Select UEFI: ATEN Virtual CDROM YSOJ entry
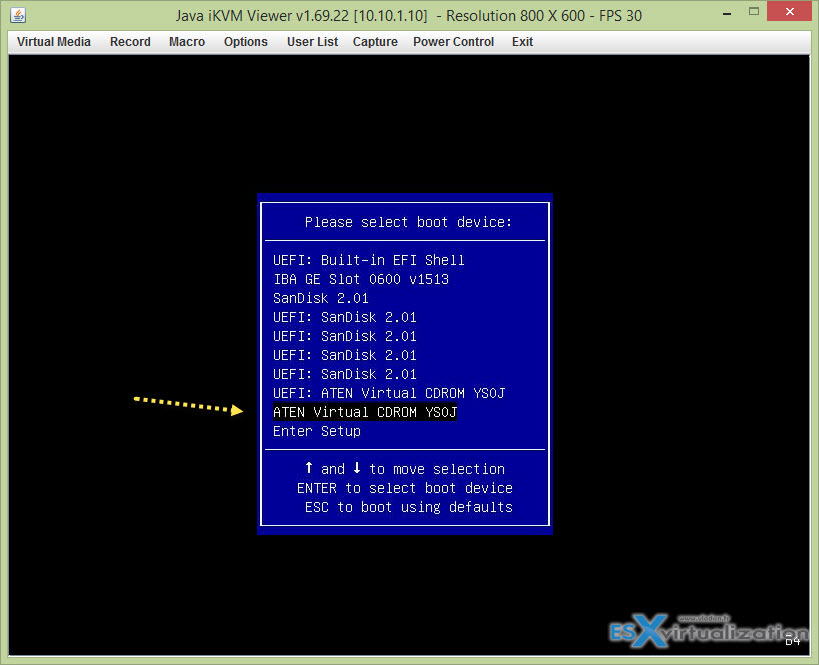This screenshot has width=819, height=665. [x=389, y=393]
